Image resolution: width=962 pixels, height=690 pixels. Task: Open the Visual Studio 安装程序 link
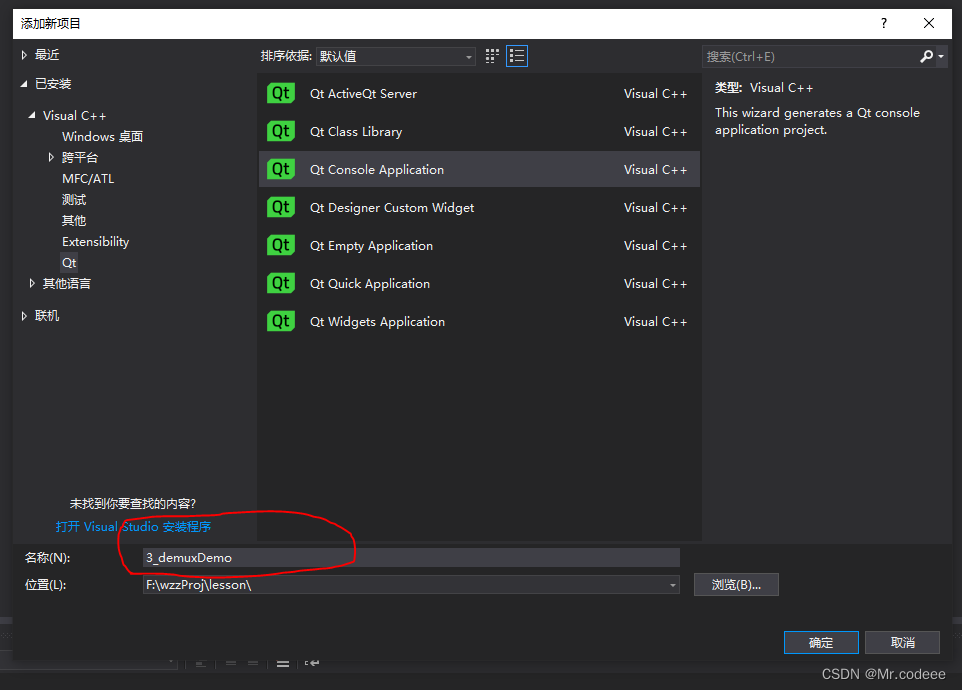click(133, 526)
